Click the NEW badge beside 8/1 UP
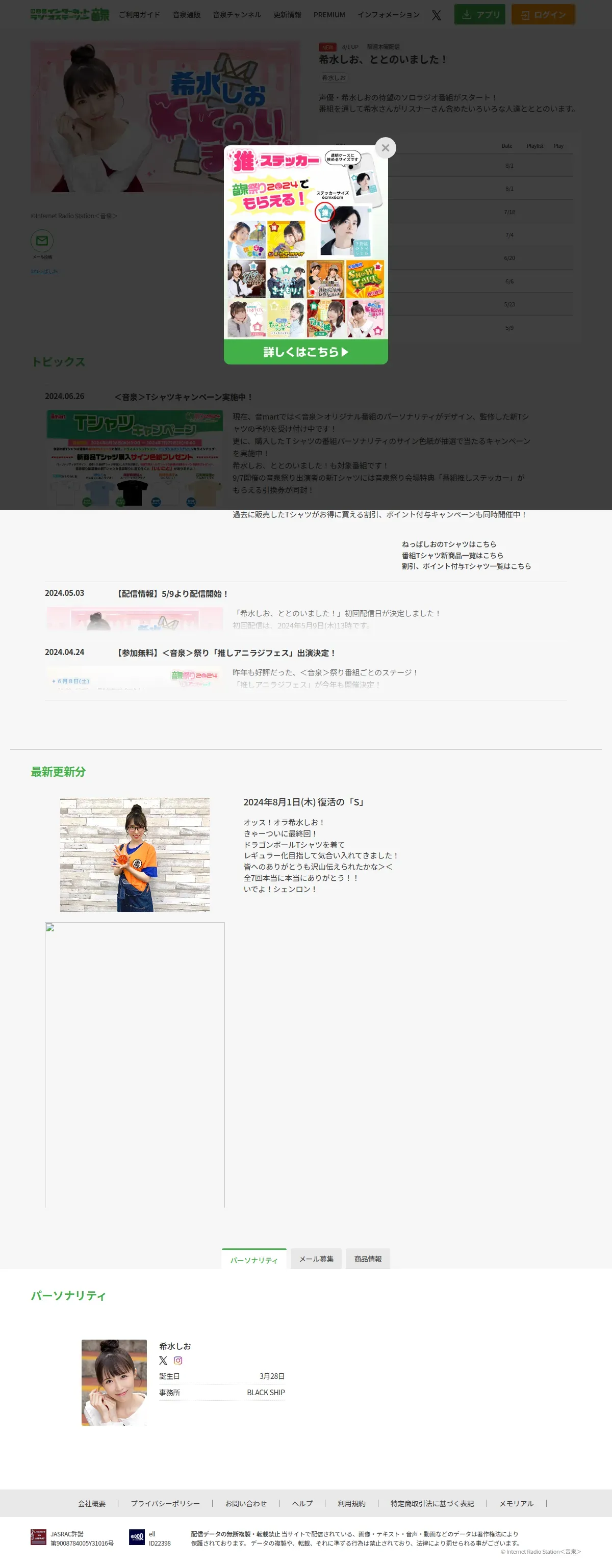Viewport: 612px width, 1568px height. pos(327,47)
